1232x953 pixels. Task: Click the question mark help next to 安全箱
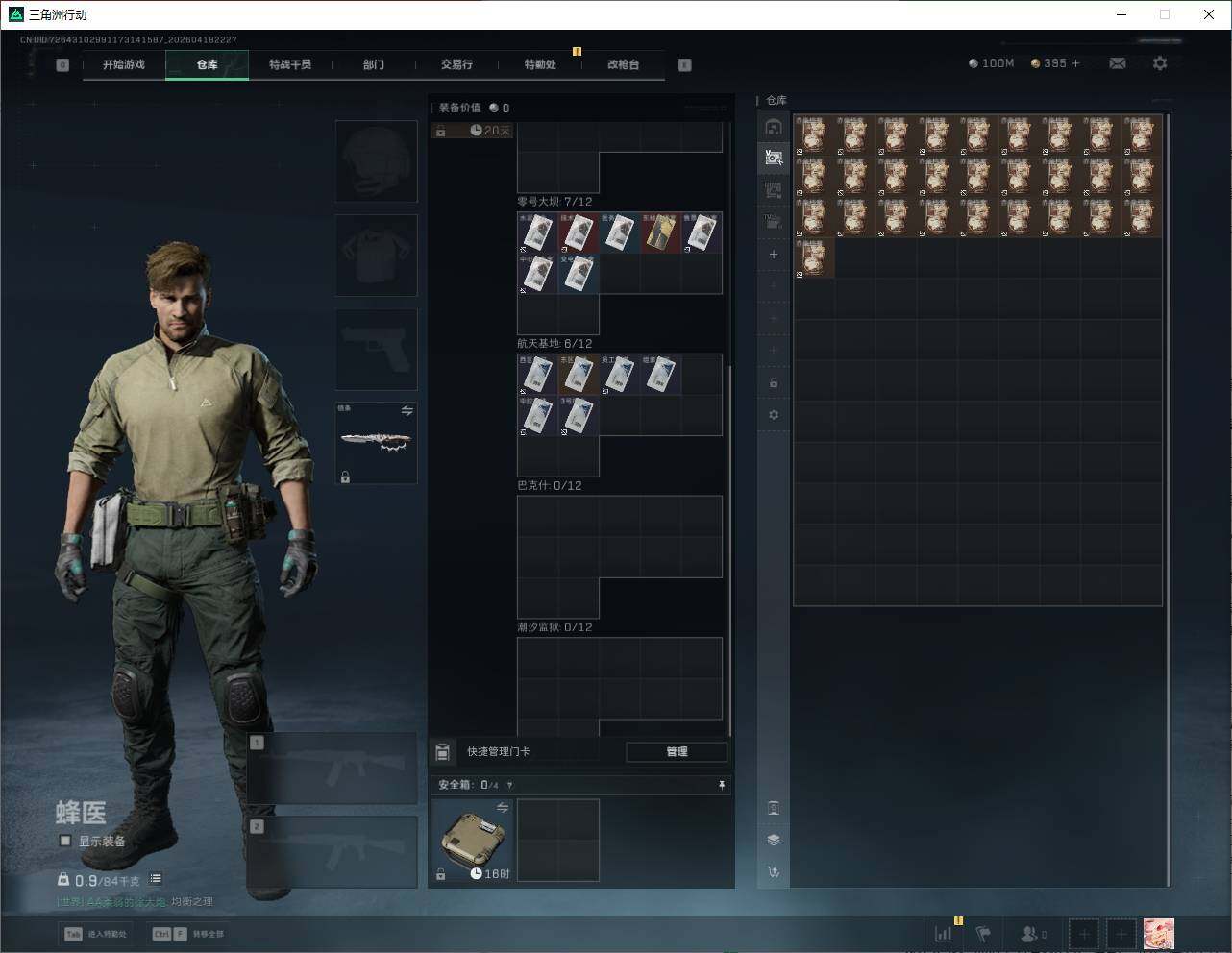509,785
